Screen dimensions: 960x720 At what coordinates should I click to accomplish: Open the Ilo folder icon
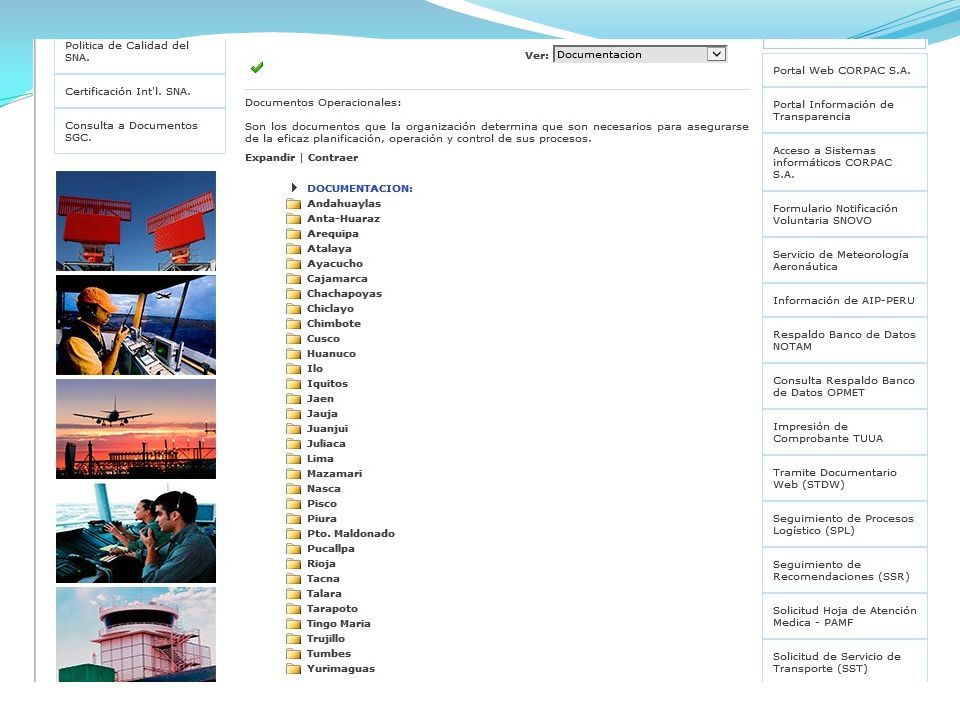tap(293, 369)
